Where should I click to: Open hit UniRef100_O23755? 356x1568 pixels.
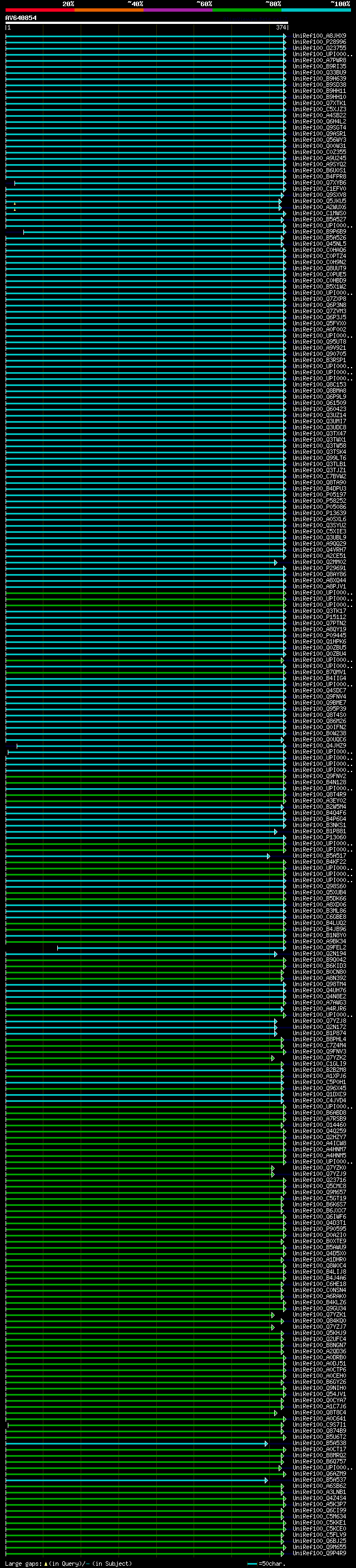tap(319, 48)
